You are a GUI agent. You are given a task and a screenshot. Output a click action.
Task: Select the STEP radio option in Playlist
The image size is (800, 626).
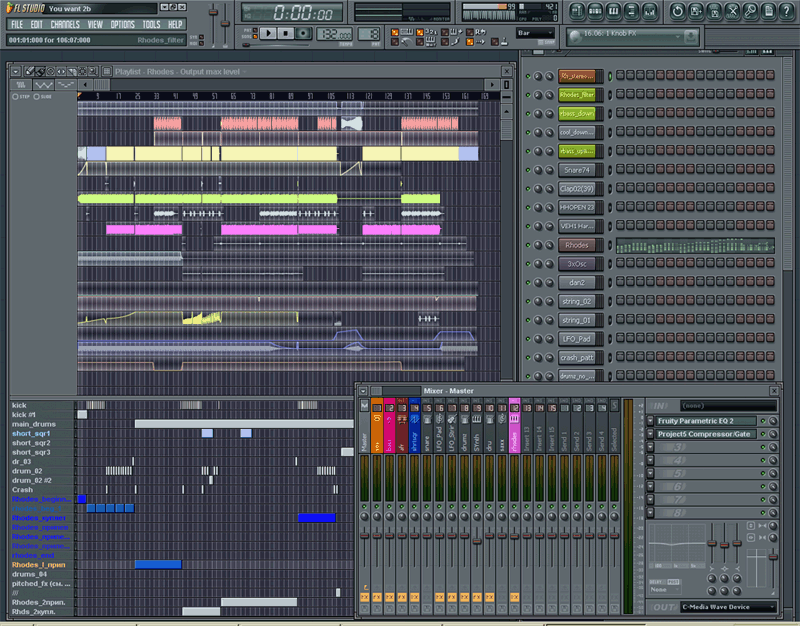(x=15, y=96)
